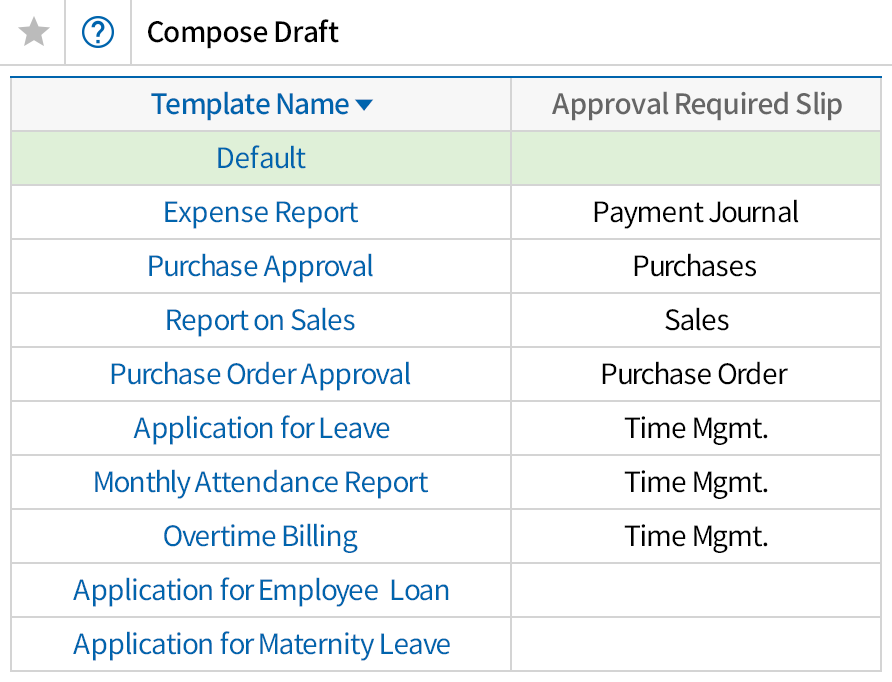Open Application for Employee Loan template
The width and height of the screenshot is (892, 682).
(261, 590)
